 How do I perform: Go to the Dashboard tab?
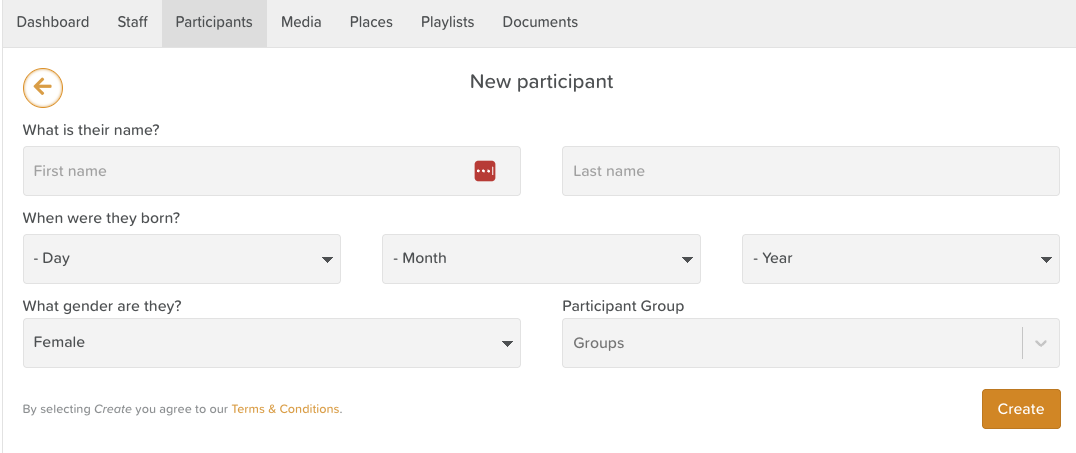pyautogui.click(x=53, y=22)
